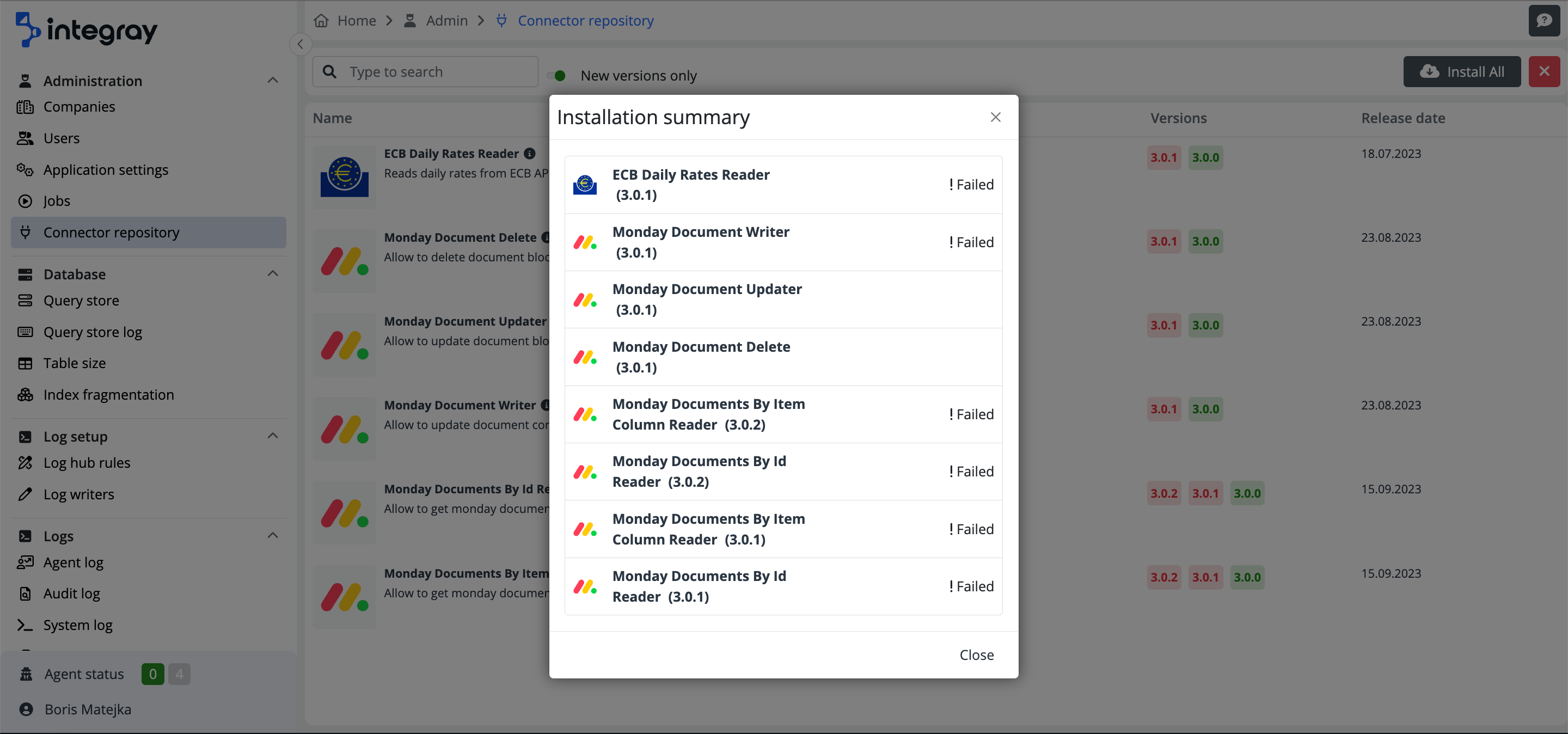Collapse the Log setup section
Image resolution: width=1568 pixels, height=734 pixels.
[x=273, y=436]
